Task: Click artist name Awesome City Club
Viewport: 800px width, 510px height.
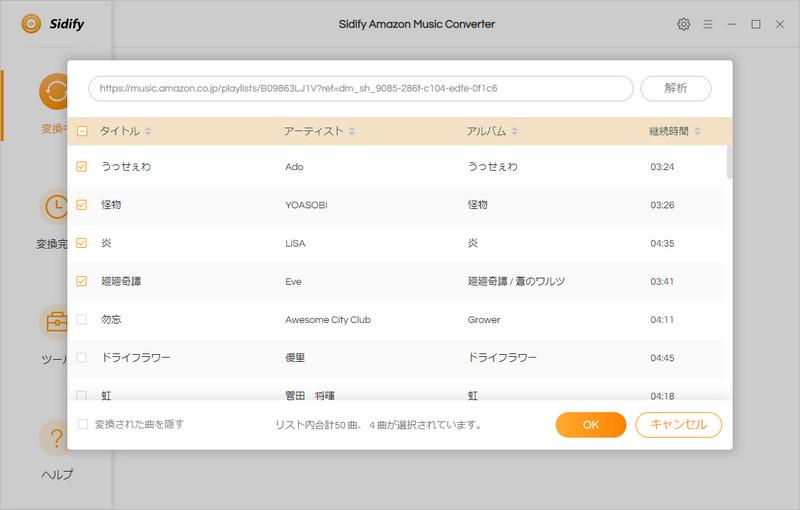Action: 328,320
